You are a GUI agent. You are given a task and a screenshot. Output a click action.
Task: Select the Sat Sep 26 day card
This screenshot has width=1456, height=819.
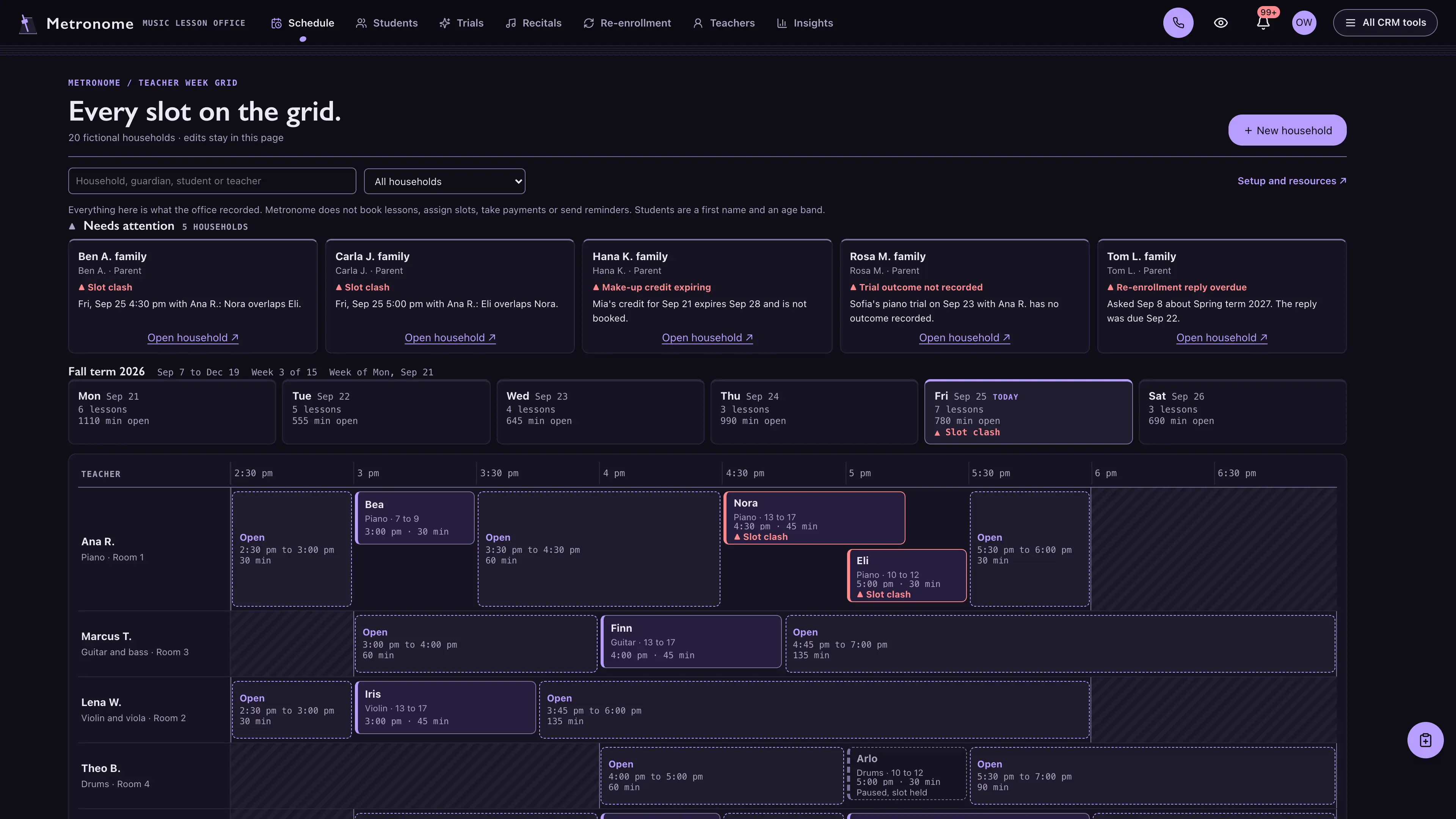pyautogui.click(x=1243, y=412)
